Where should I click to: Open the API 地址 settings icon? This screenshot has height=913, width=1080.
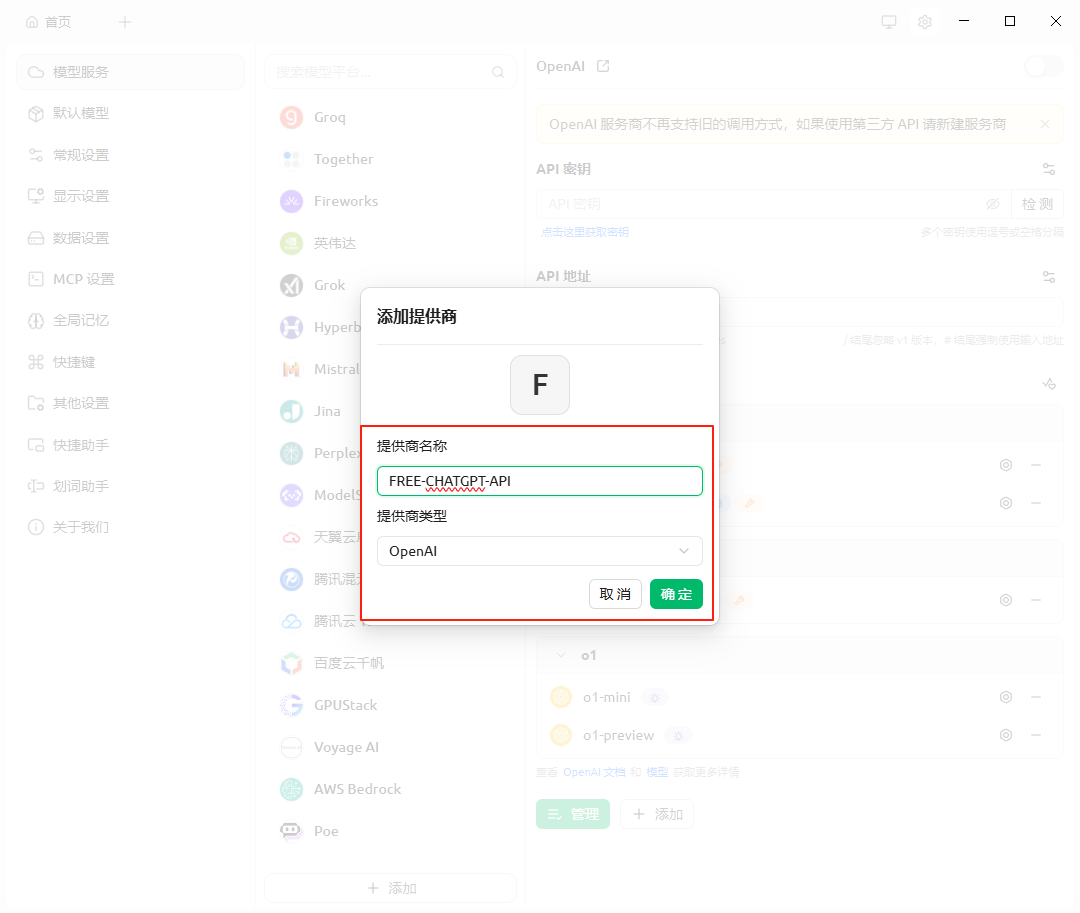[x=1048, y=277]
